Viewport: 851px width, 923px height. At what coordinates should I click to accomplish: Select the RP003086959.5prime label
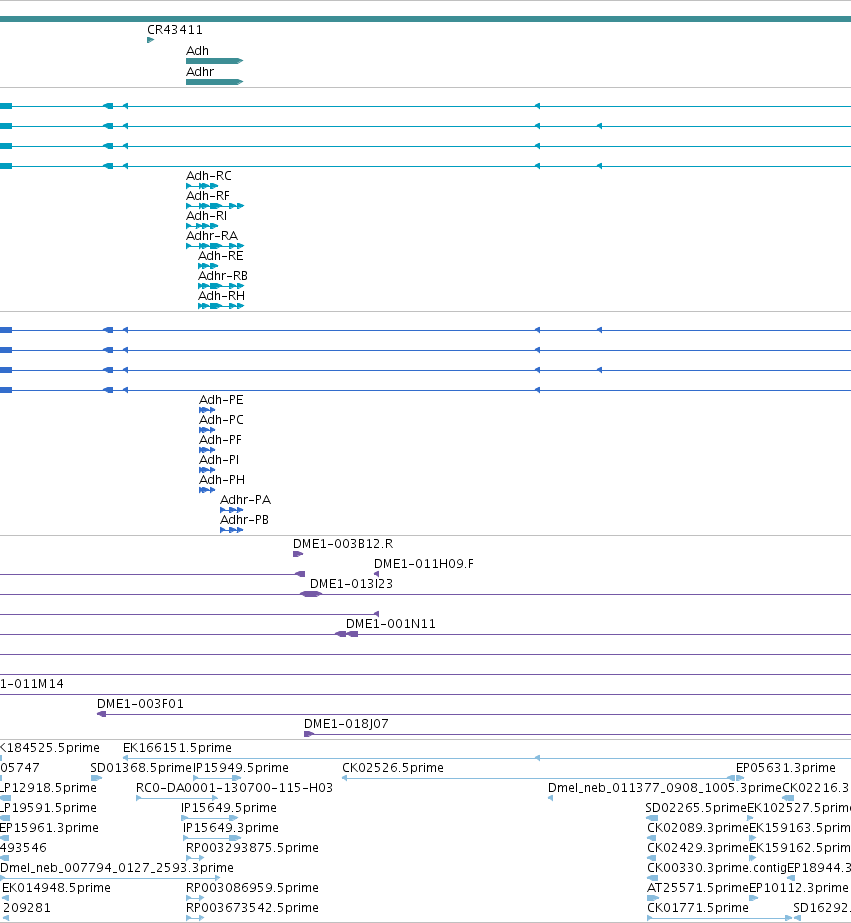252,888
